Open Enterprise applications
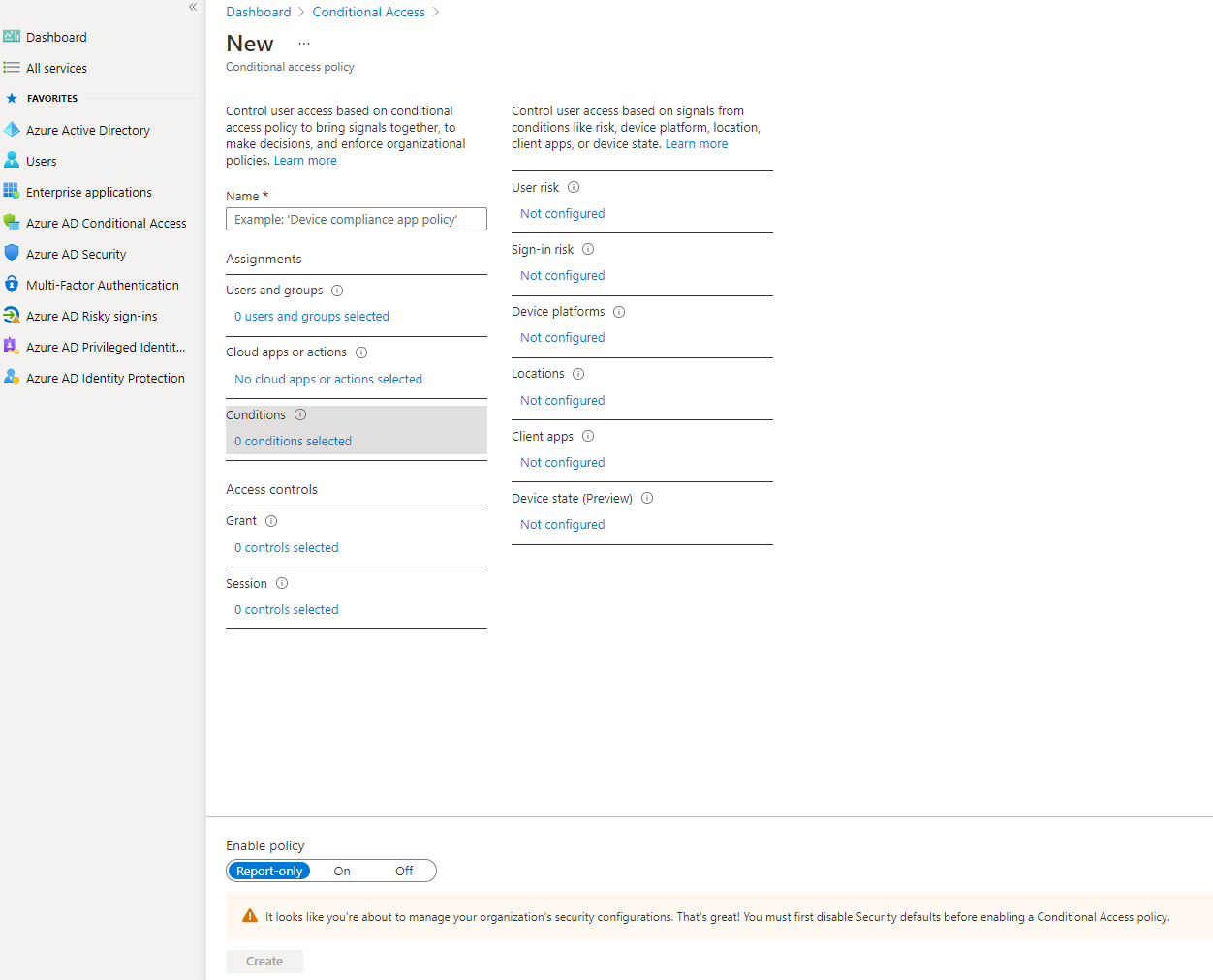 tap(88, 191)
